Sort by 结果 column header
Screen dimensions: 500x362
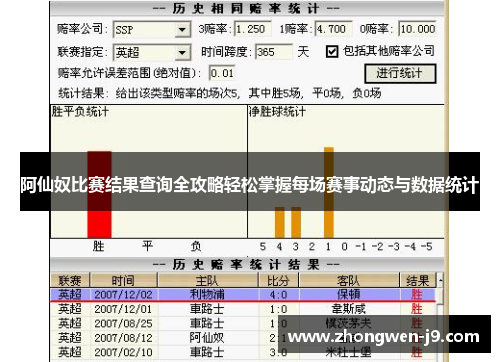[418, 280]
